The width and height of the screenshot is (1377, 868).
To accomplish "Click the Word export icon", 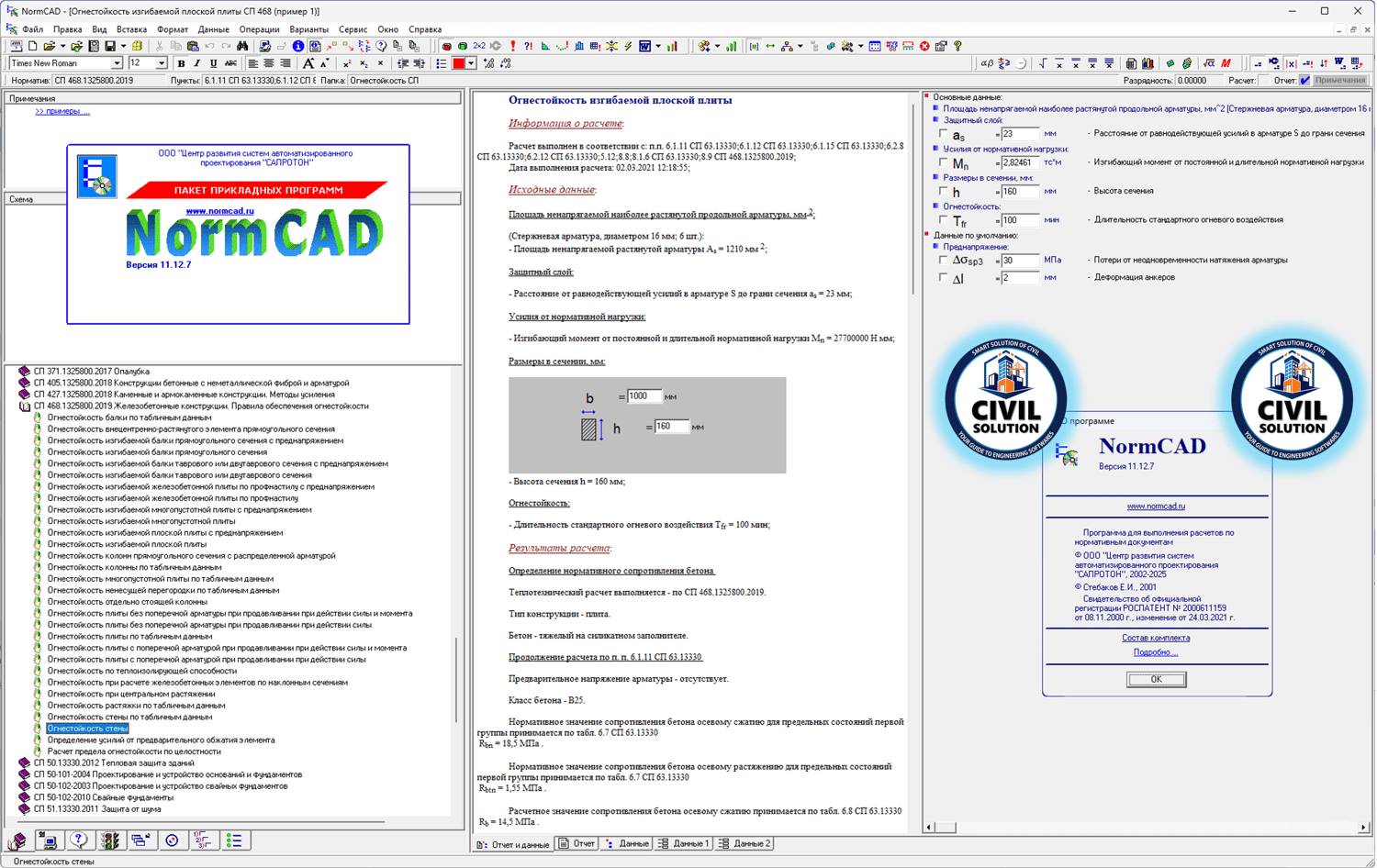I will 644,46.
